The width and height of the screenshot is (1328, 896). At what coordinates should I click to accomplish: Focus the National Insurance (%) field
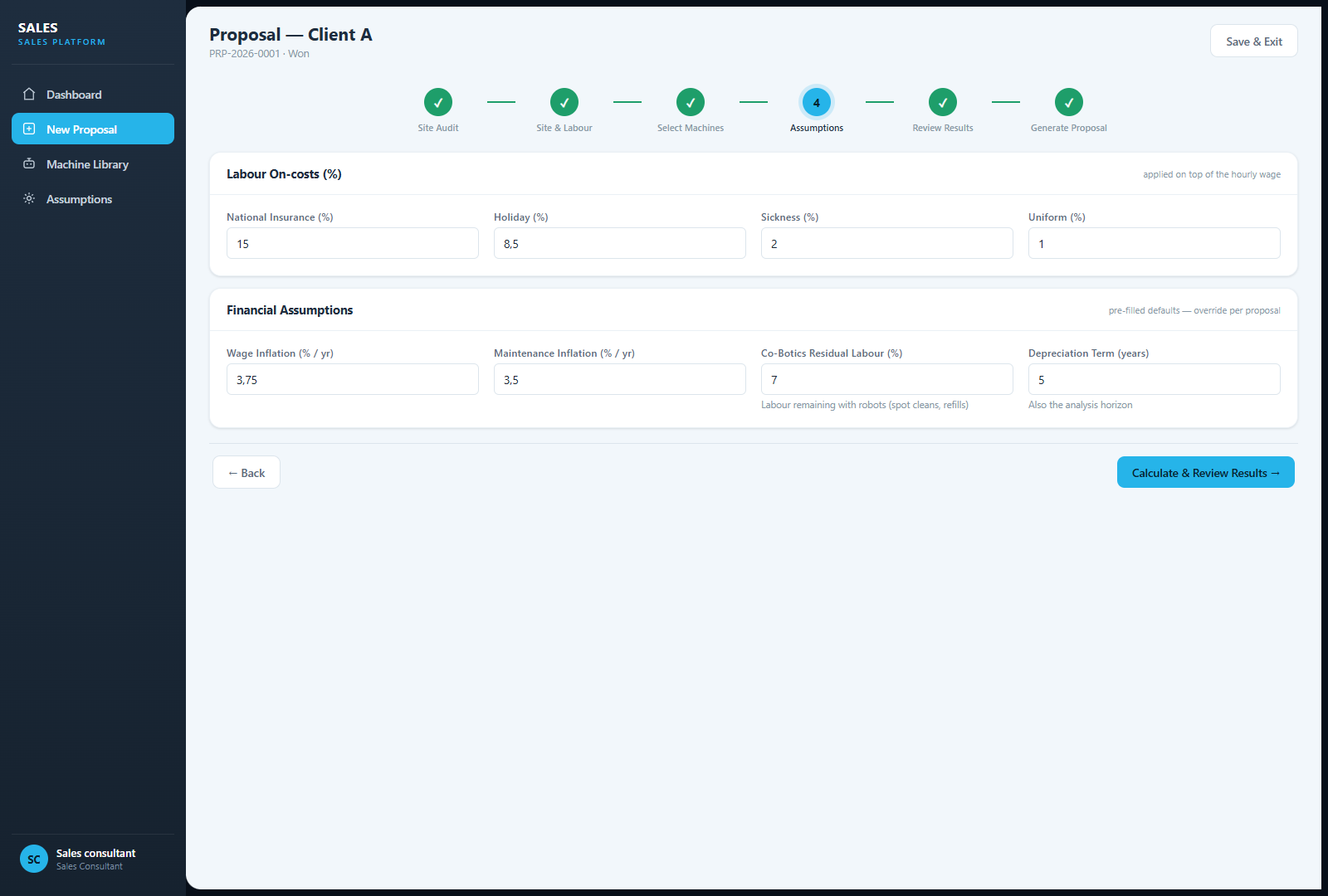pyautogui.click(x=353, y=244)
